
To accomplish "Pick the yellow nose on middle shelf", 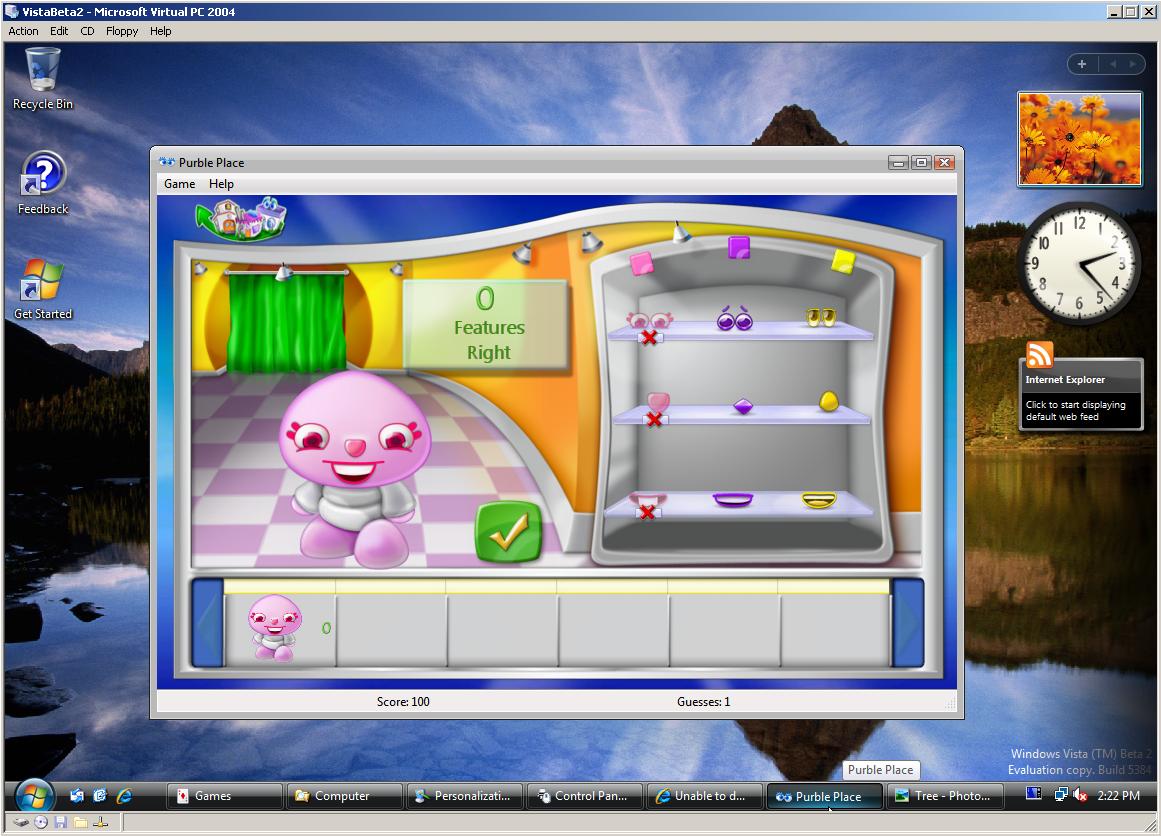I will [x=829, y=401].
